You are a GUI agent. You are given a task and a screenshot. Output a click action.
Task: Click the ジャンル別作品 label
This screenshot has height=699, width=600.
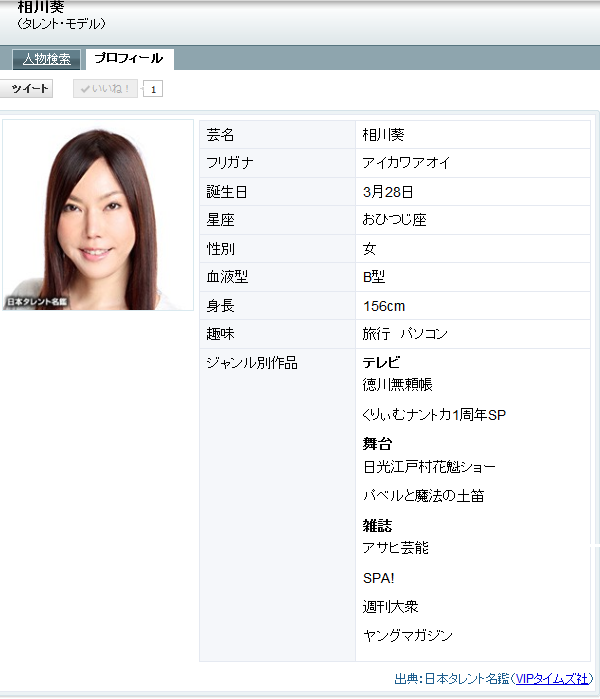(252, 363)
